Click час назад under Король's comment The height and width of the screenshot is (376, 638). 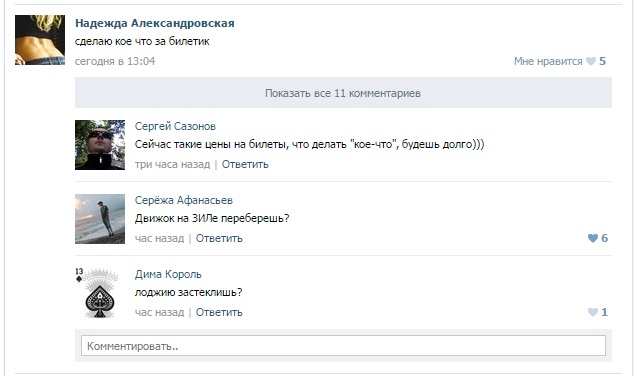tap(160, 313)
